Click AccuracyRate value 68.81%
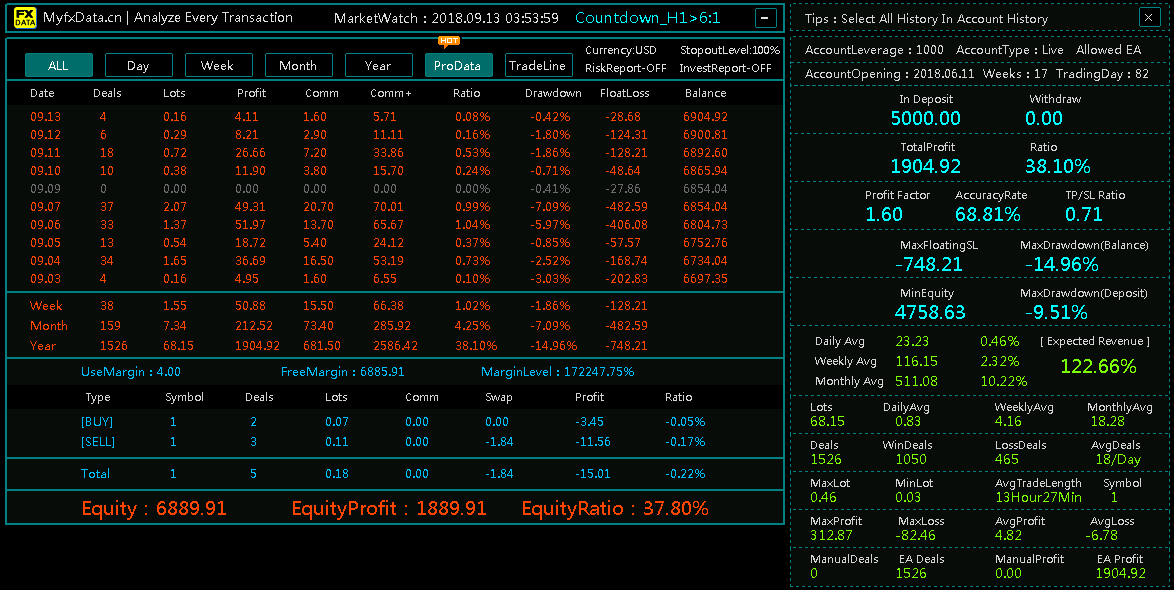The image size is (1174, 590). pyautogui.click(x=988, y=214)
